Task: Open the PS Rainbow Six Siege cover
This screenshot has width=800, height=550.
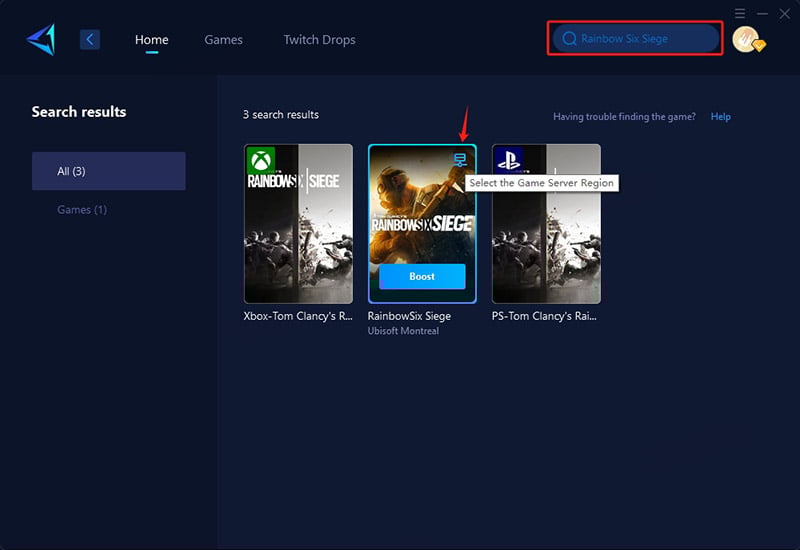Action: click(x=546, y=224)
